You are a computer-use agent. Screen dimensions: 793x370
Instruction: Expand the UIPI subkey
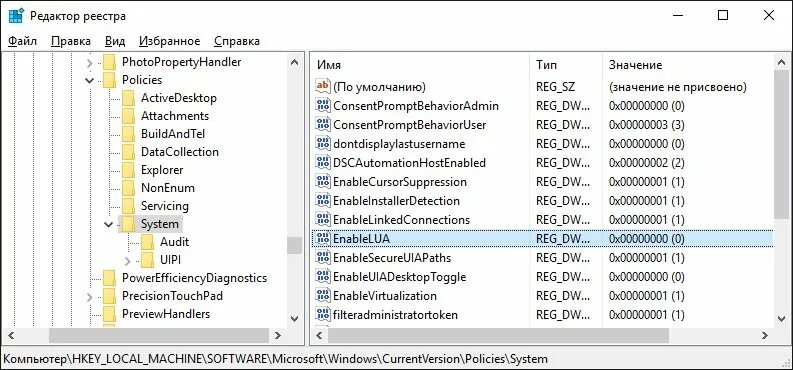pos(127,260)
